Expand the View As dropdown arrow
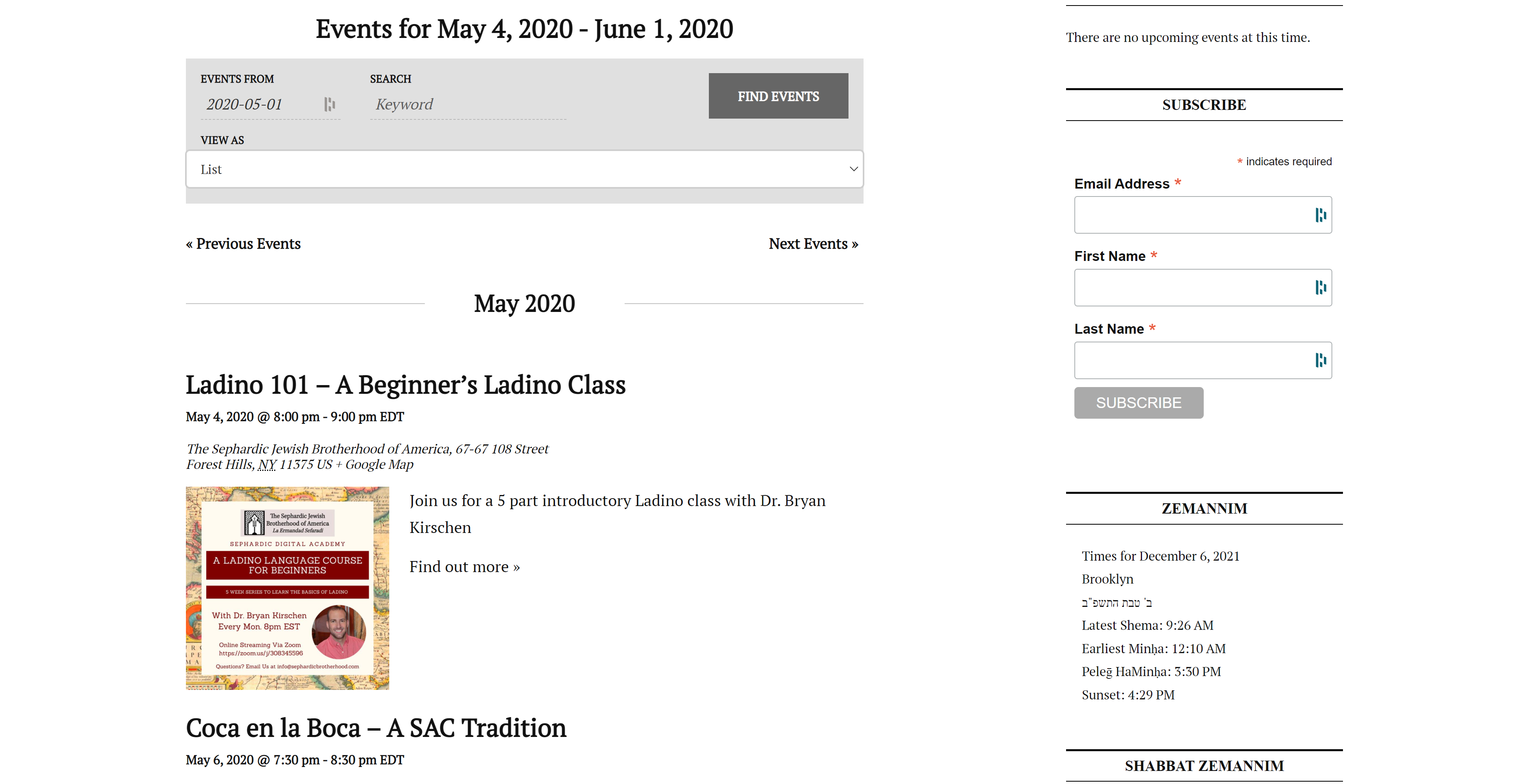This screenshot has width=1519, height=784. click(x=853, y=169)
